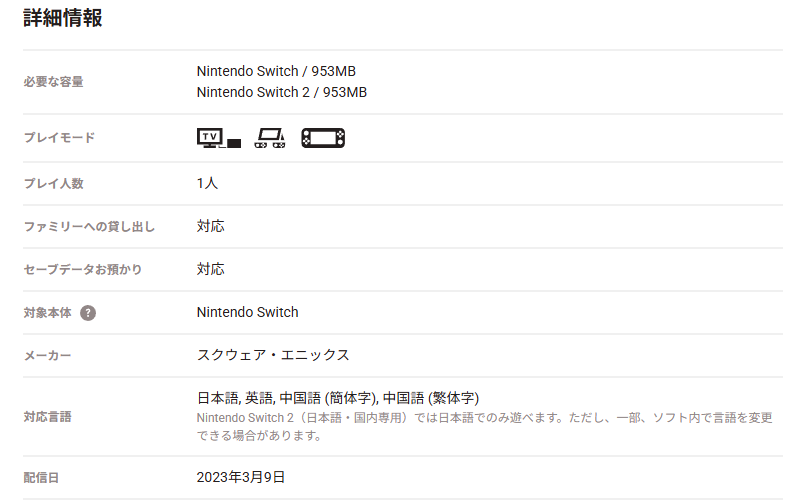Select the セーブデータお預かり label
Viewport: 807px width, 504px height.
pyautogui.click(x=83, y=269)
